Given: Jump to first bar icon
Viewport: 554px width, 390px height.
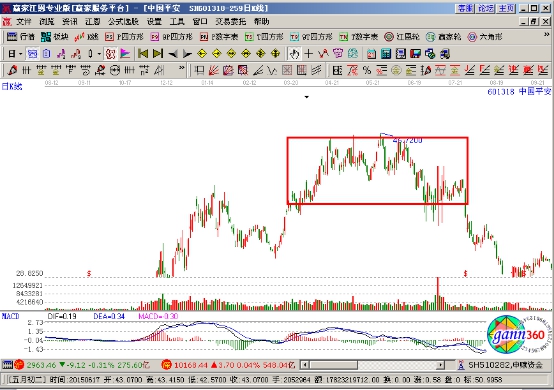Looking at the screenshot, I should pyautogui.click(x=143, y=54).
